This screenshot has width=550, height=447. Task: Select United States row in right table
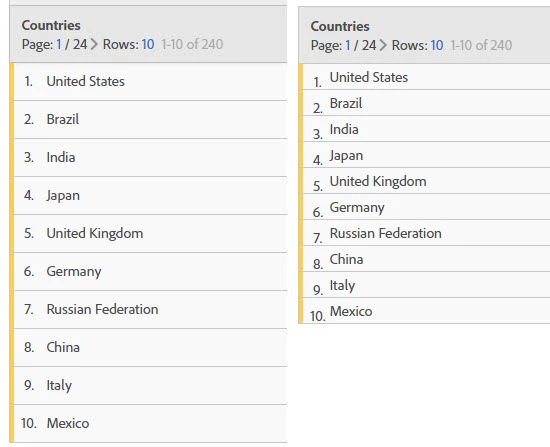pos(426,77)
